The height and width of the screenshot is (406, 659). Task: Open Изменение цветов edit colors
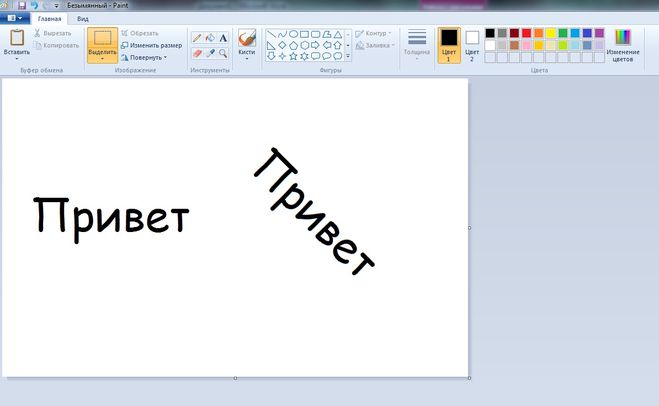[623, 46]
